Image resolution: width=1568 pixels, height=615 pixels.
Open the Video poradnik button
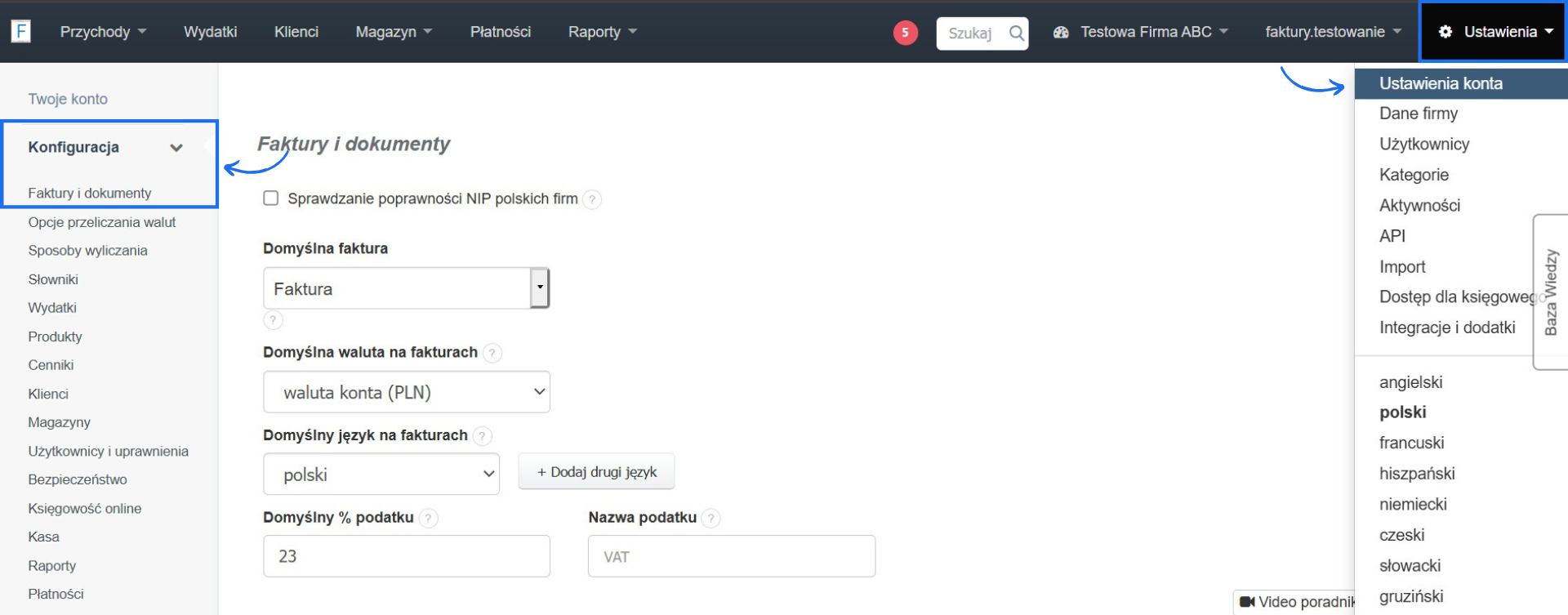click(x=1296, y=602)
